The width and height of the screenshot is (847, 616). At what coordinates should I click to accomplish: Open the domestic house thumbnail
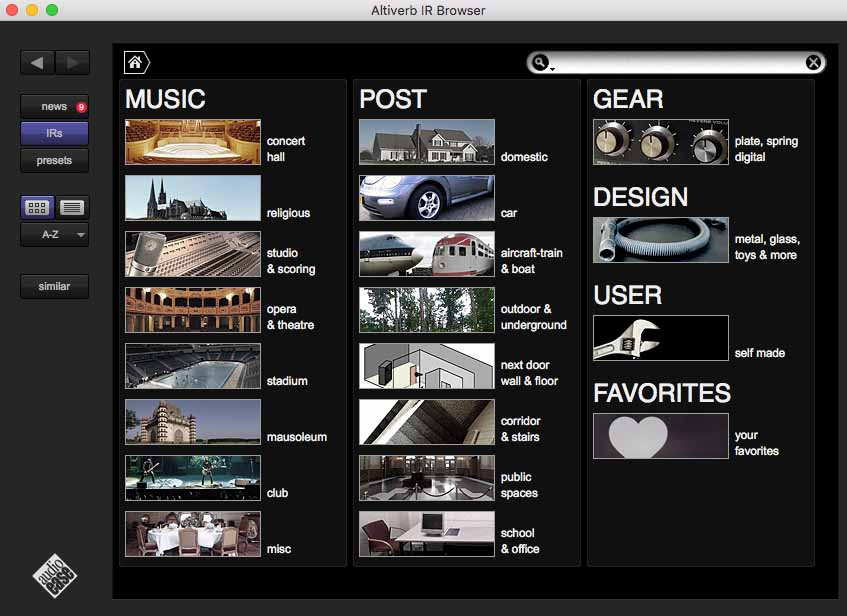point(427,142)
